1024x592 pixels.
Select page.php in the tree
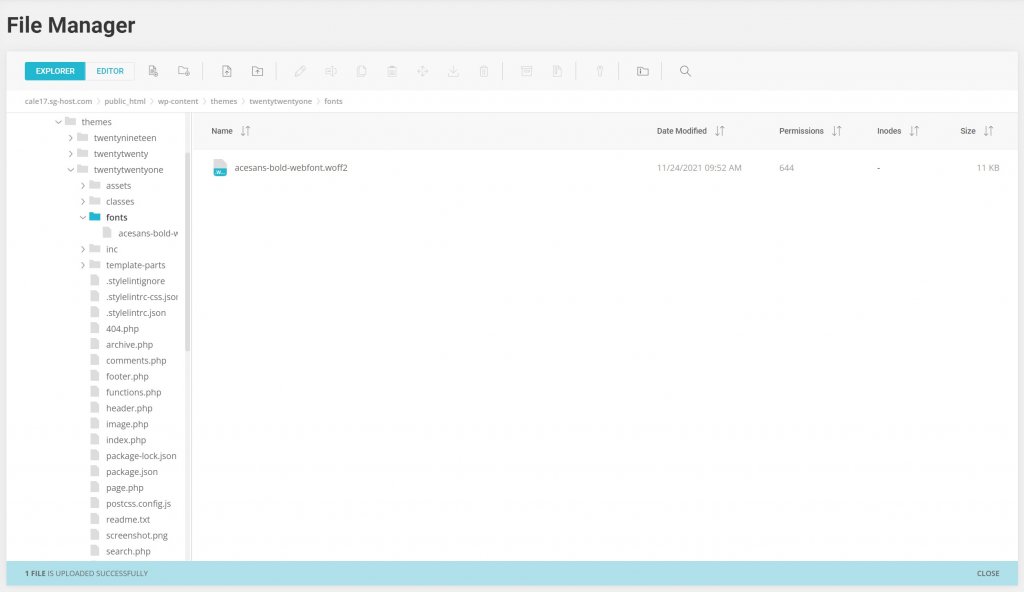coord(124,487)
